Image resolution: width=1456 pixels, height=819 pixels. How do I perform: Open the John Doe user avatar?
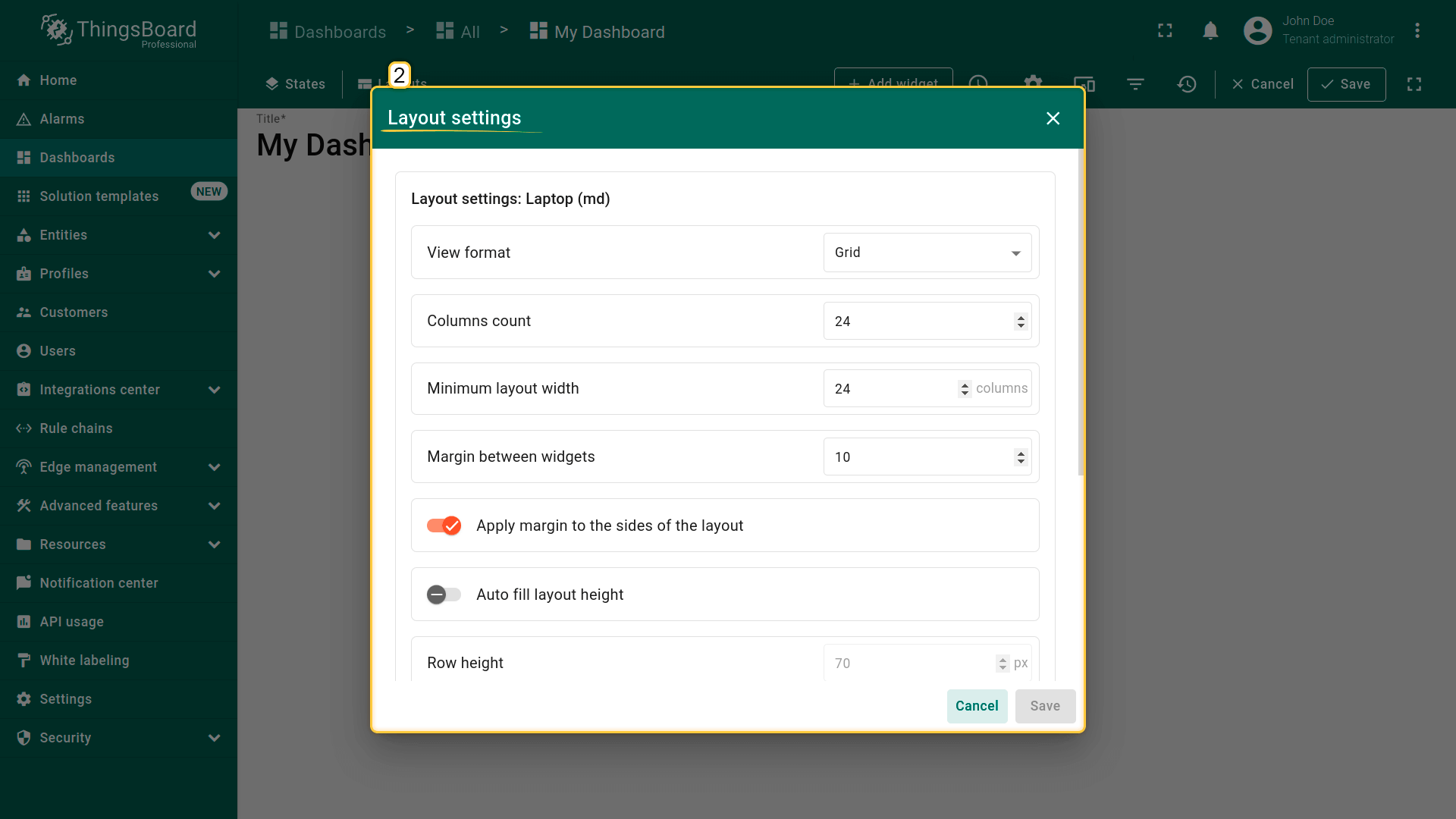1257,31
